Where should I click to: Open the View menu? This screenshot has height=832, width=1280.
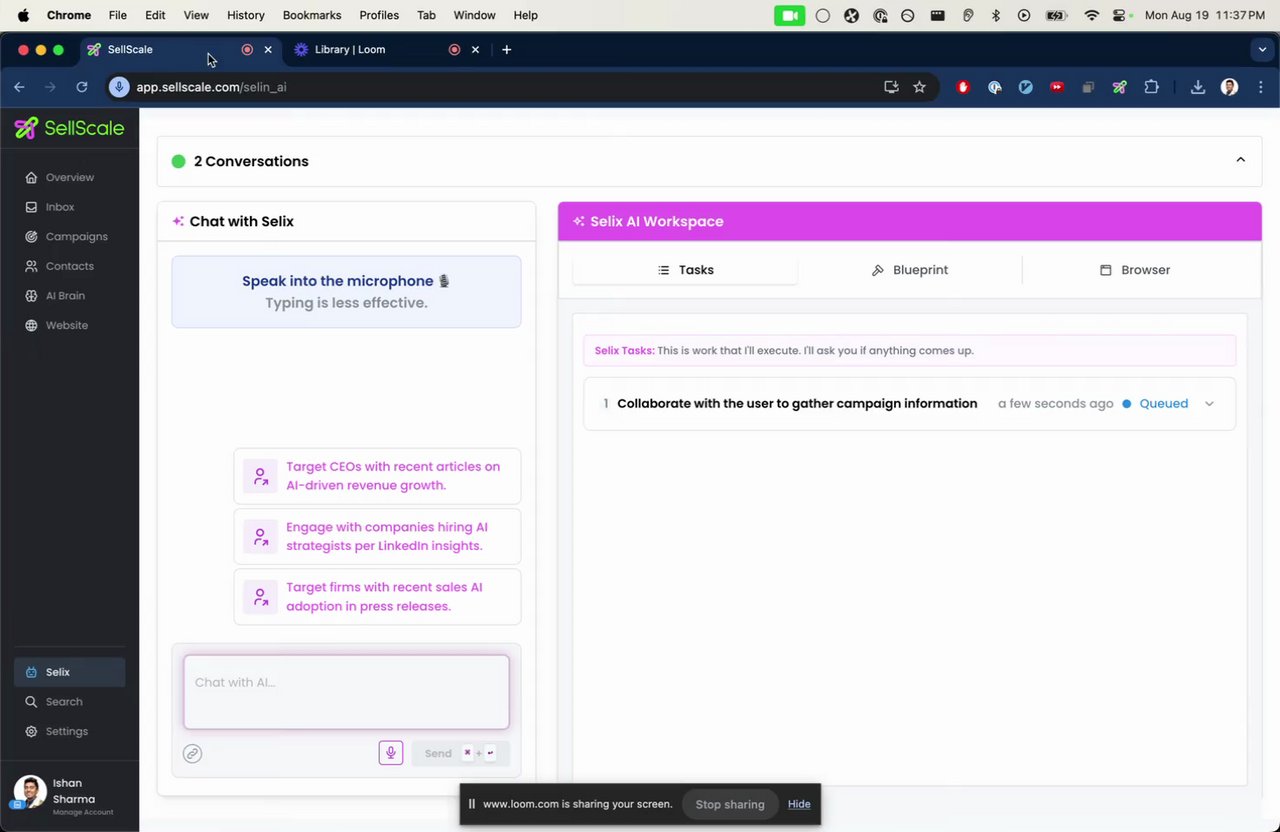196,15
